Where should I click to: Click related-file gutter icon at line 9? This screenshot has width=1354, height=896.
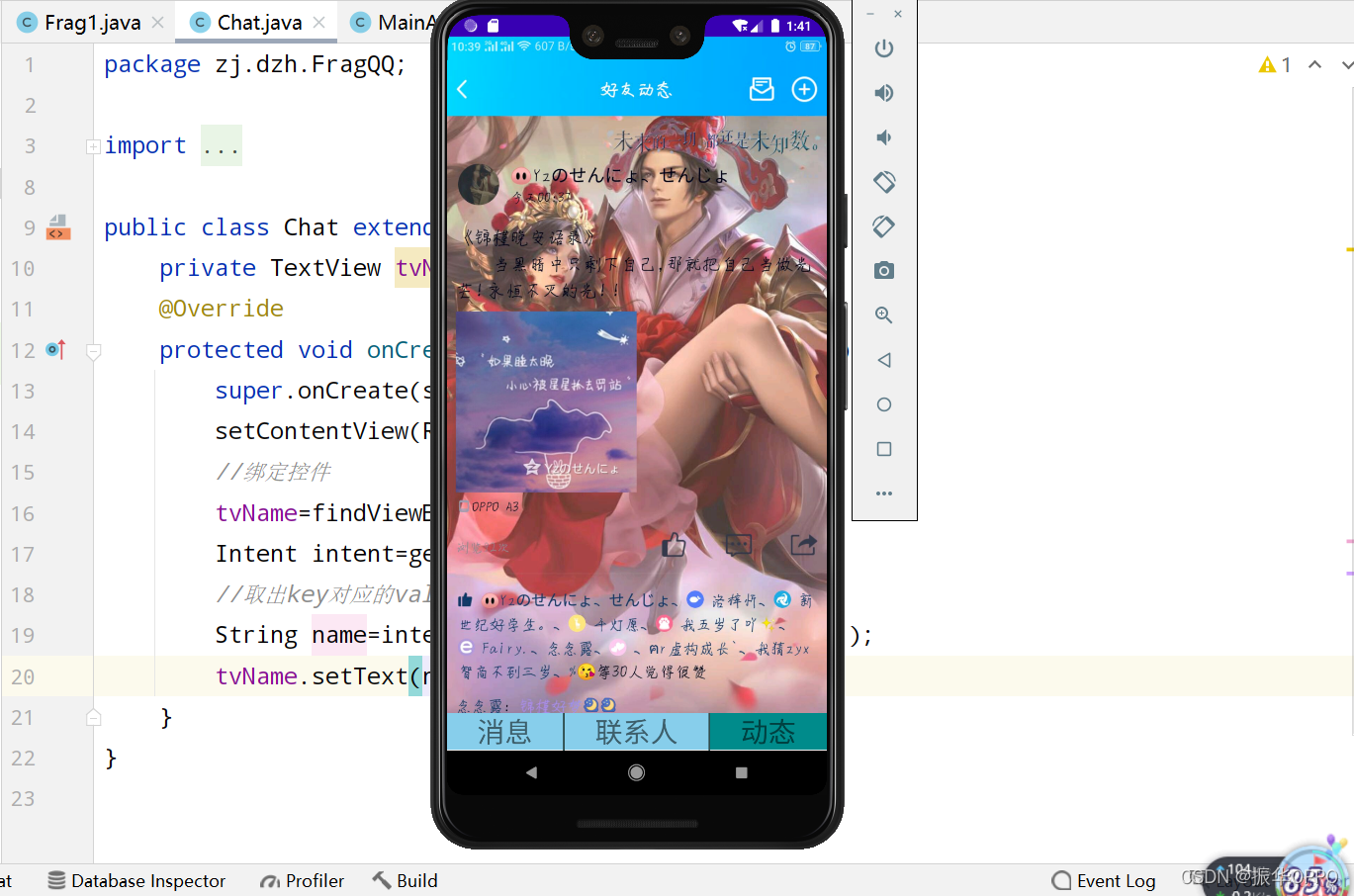pos(58,227)
